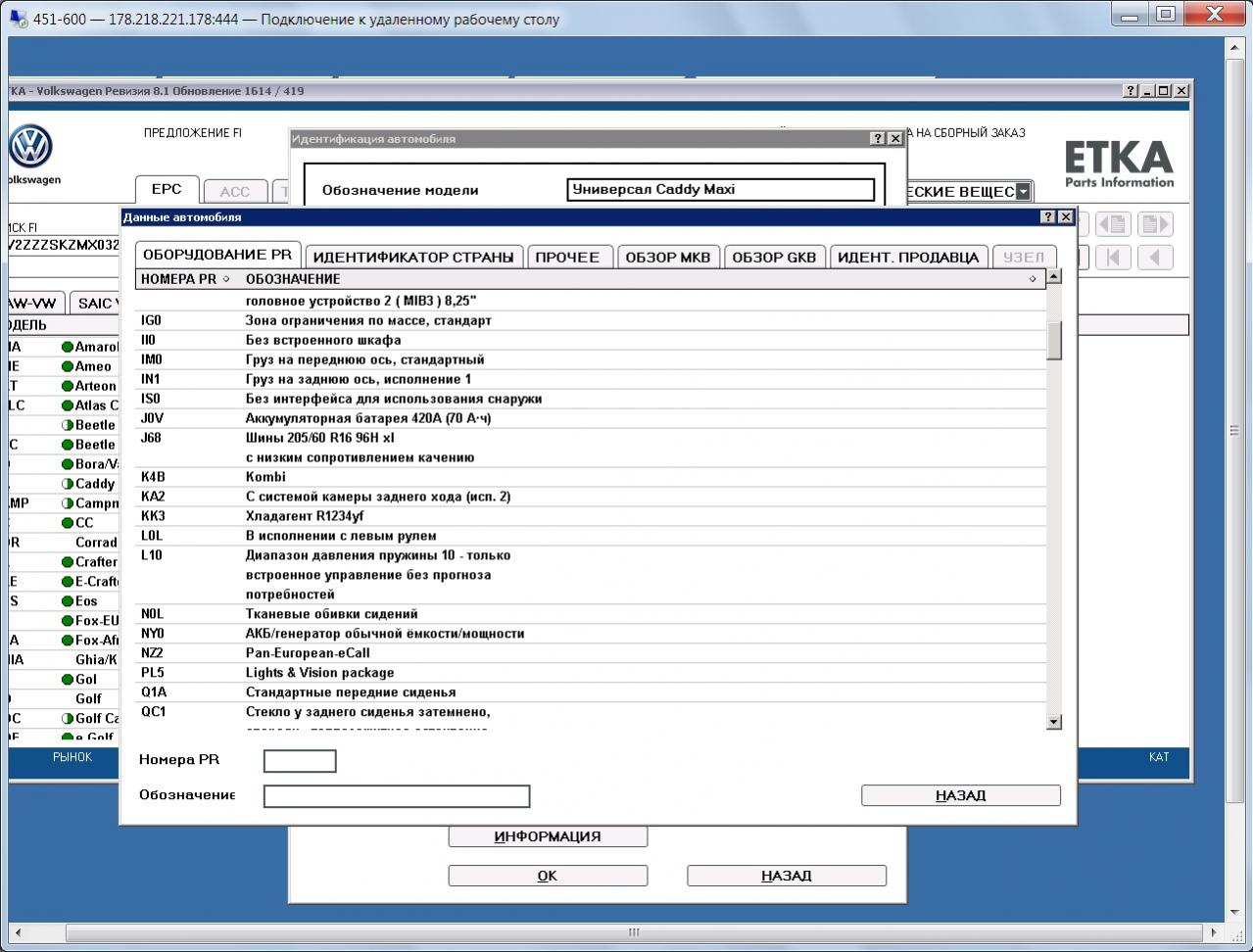
Task: Close the Данные автомобиля dialog
Action: pyautogui.click(x=1066, y=216)
